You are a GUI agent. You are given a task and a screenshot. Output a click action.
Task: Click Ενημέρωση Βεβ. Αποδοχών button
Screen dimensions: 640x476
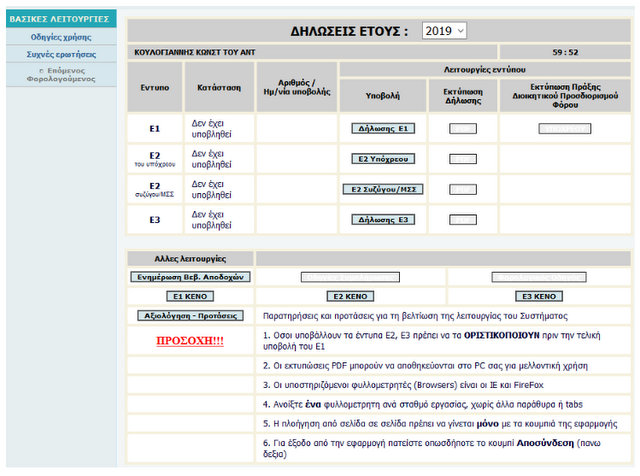pos(190,277)
